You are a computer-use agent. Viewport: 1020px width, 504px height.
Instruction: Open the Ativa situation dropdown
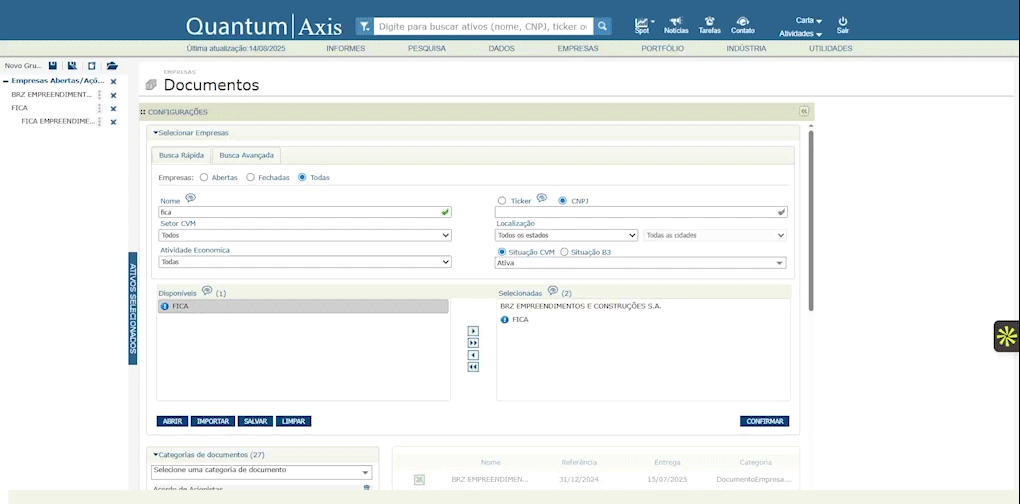tap(640, 263)
